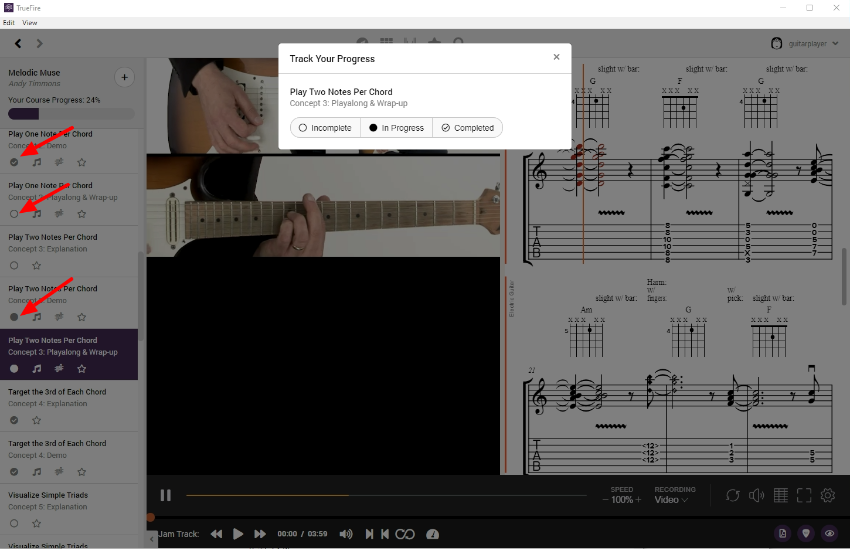Go forward with the right arrow
Viewport: 850px width, 549px height.
39,43
